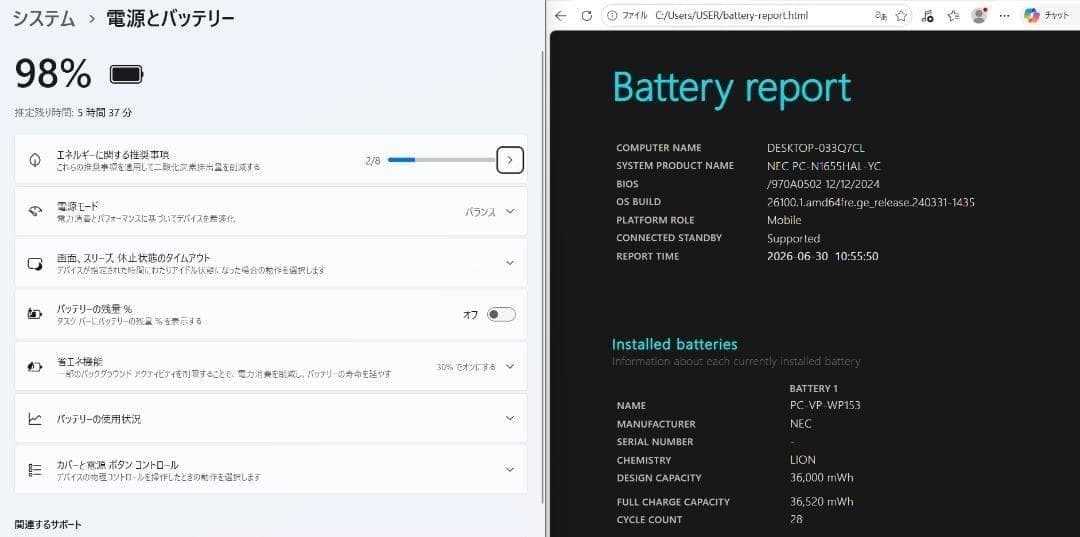Image resolution: width=1080 pixels, height=537 pixels.
Task: Open the media control icon in toolbar
Action: point(927,16)
